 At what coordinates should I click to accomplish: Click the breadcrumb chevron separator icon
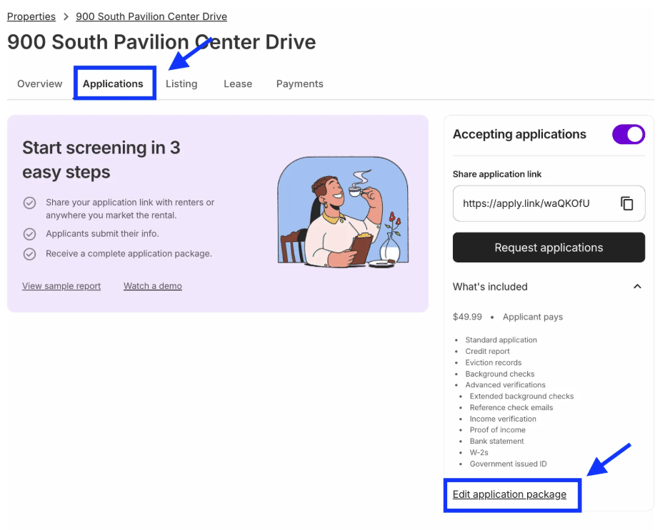click(x=66, y=17)
